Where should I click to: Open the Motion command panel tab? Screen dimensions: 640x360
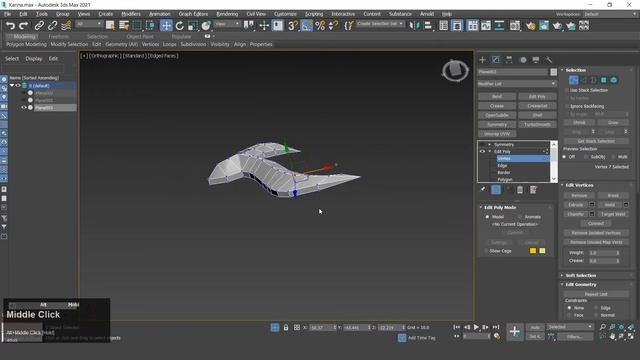point(523,60)
